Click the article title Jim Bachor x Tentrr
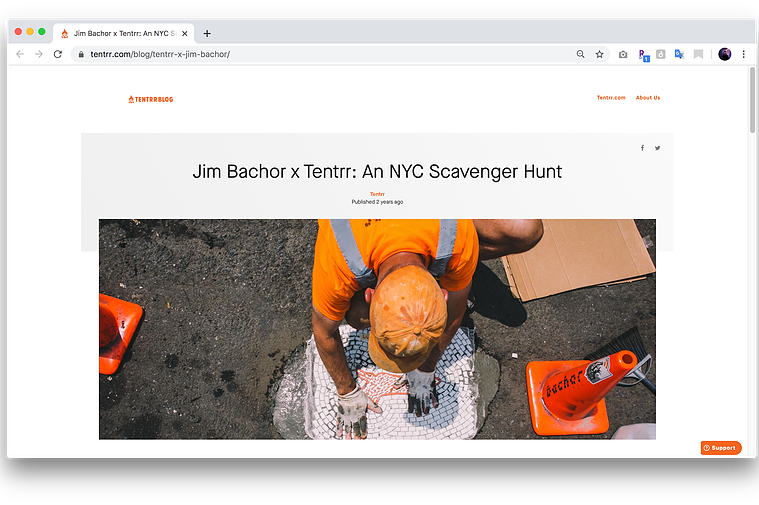Image resolution: width=759 pixels, height=505 pixels. [x=377, y=171]
